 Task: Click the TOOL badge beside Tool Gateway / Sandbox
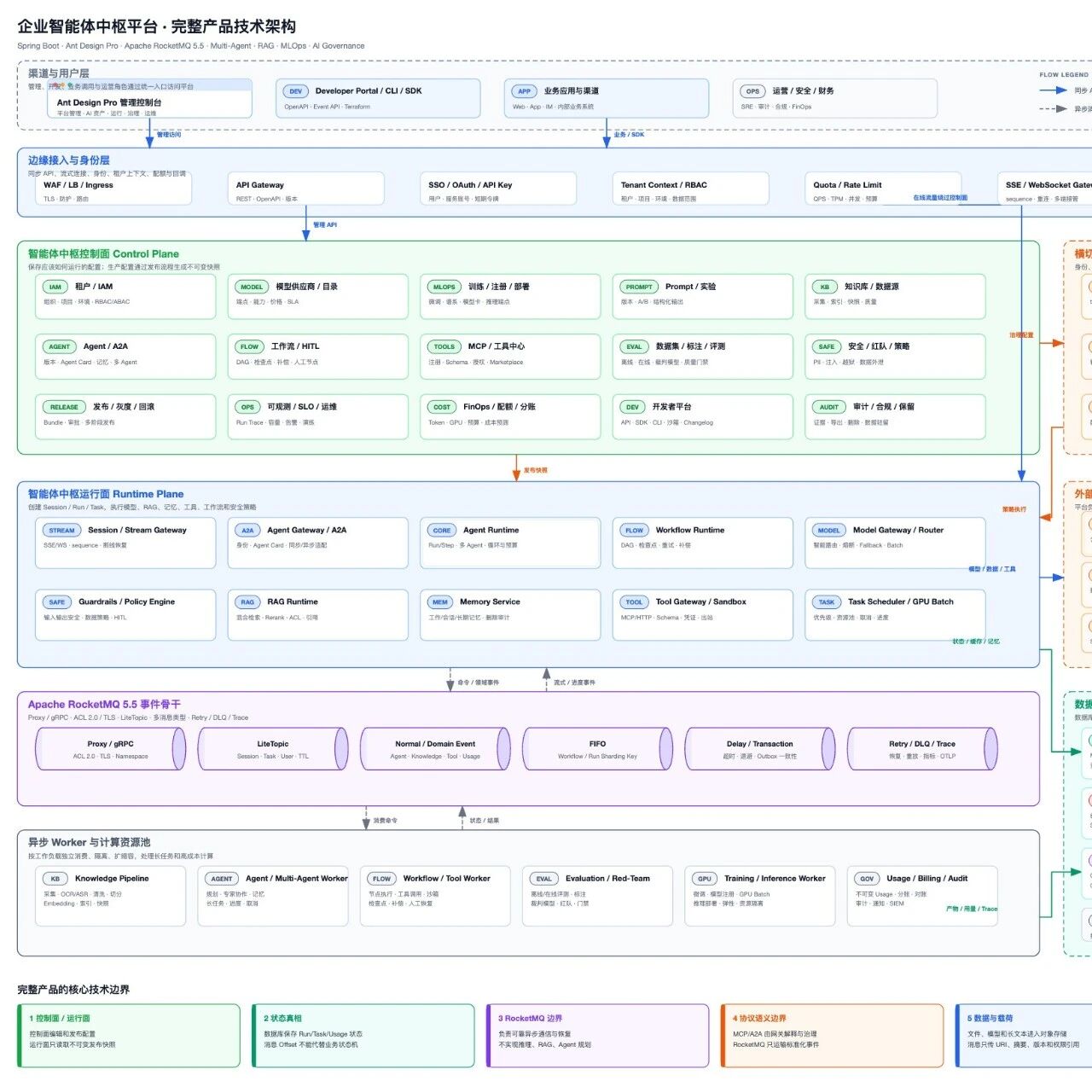(x=634, y=602)
